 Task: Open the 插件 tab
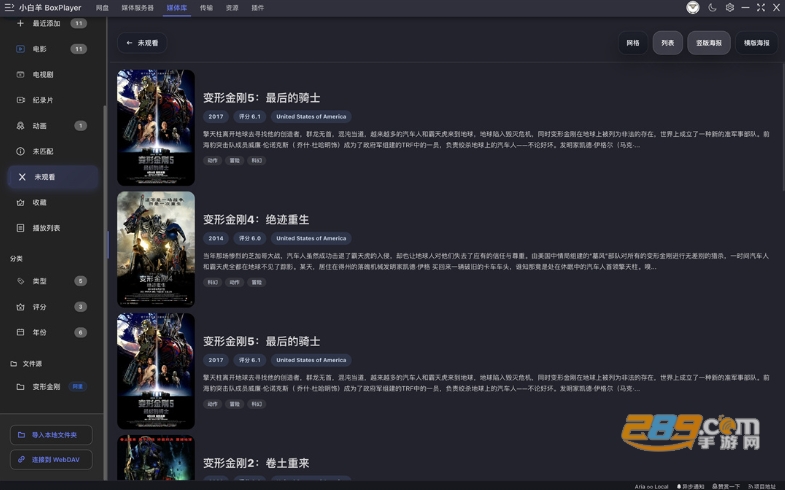pyautogui.click(x=258, y=8)
